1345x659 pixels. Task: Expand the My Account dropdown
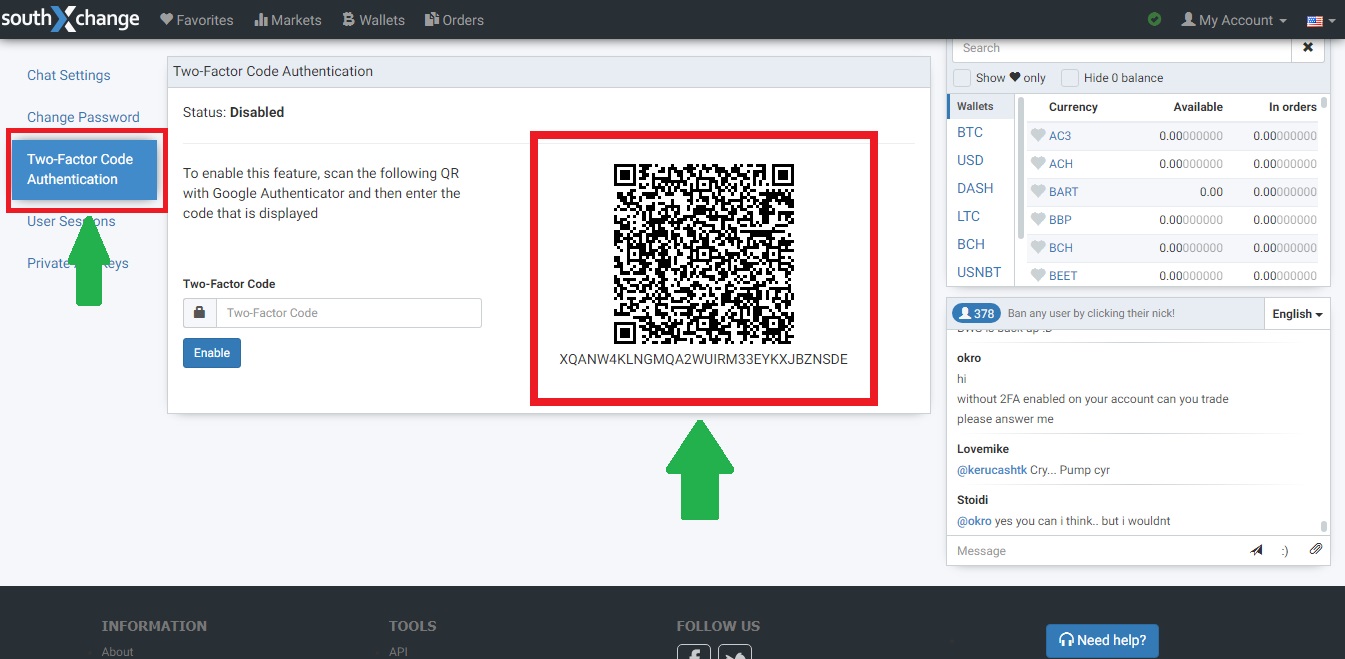pos(1234,20)
